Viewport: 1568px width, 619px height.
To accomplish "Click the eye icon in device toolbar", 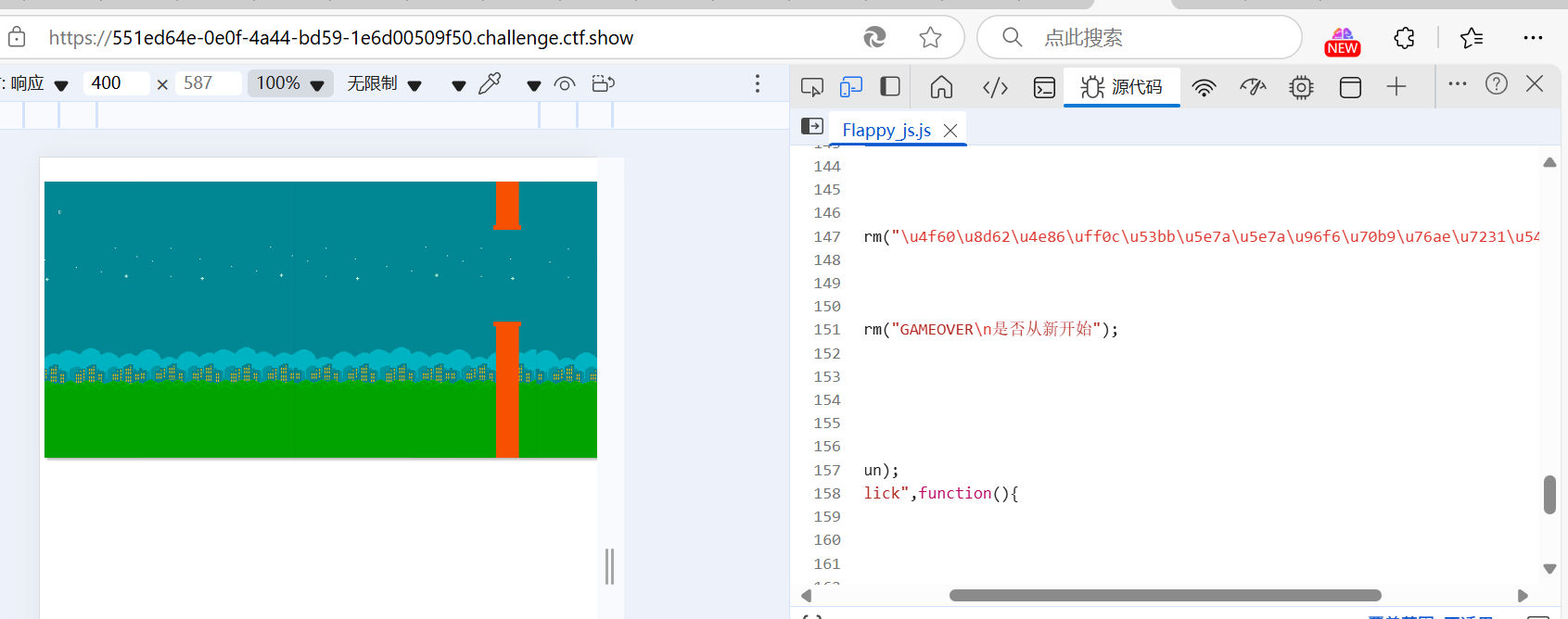I will tap(565, 84).
